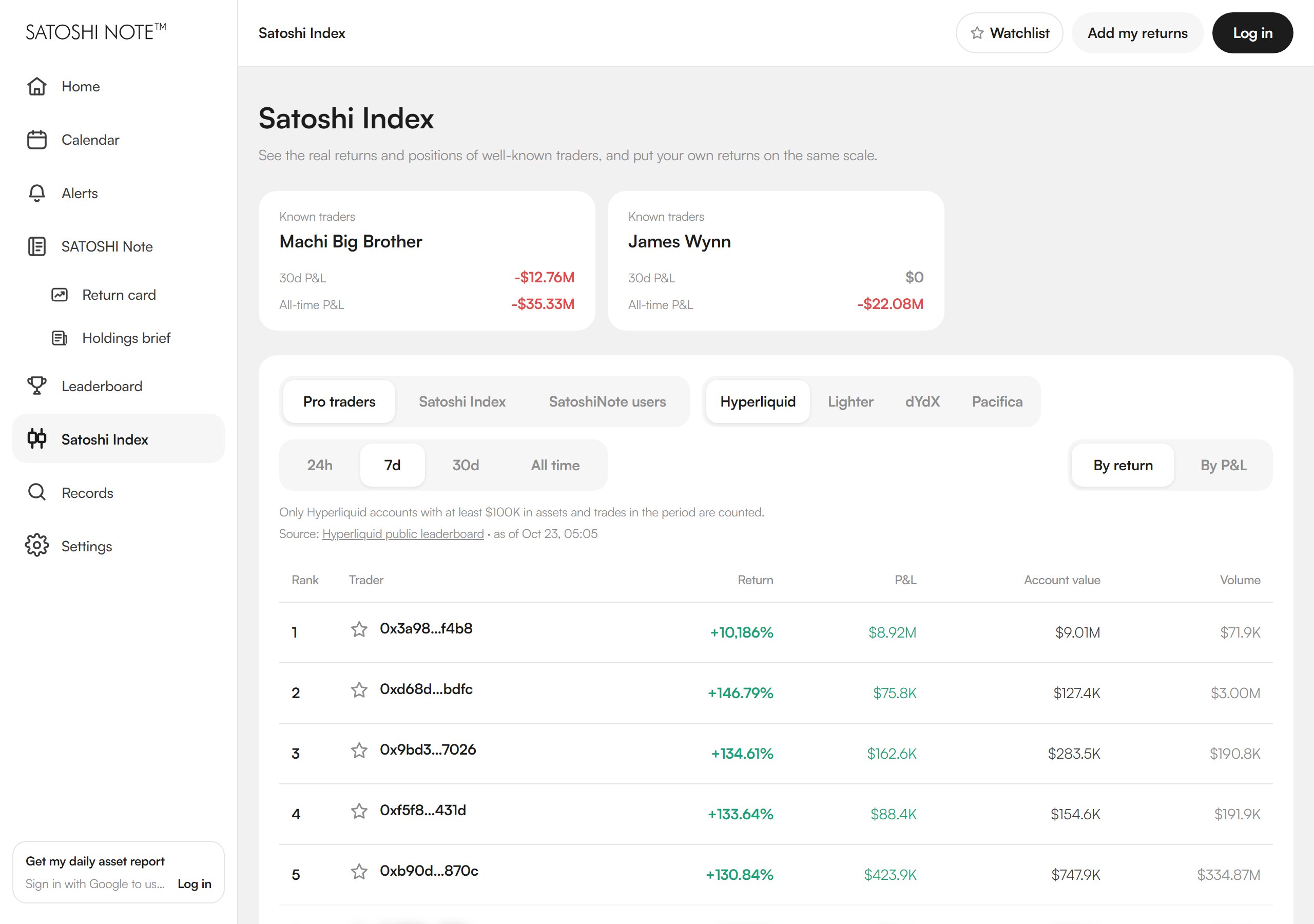The width and height of the screenshot is (1314, 924).
Task: Select the Hyperliquid exchange tab
Action: tap(758, 401)
